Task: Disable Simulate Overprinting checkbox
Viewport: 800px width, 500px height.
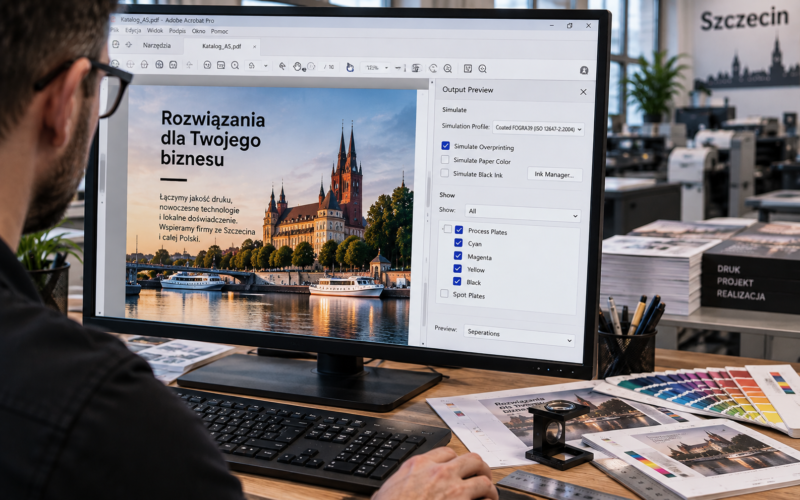Action: tap(445, 146)
